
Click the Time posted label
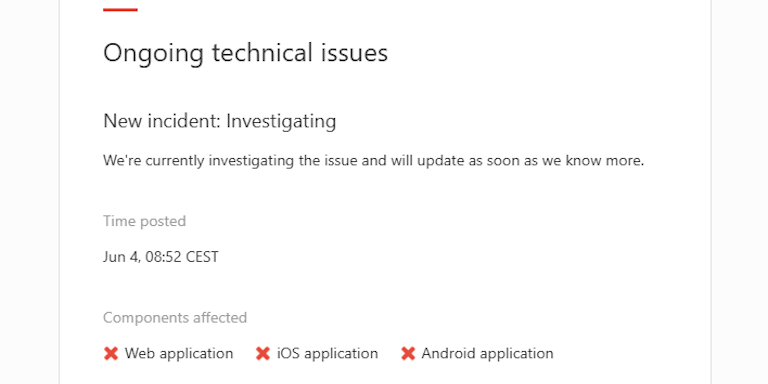pyautogui.click(x=144, y=221)
